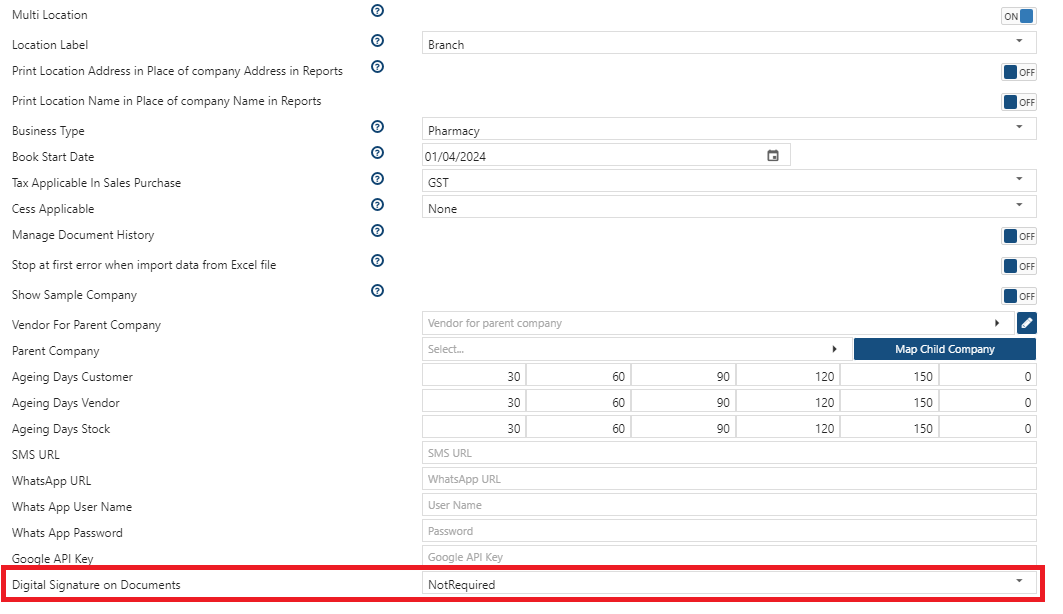Click help icon next to Business Type
This screenshot has width=1063, height=614.
coord(378,127)
